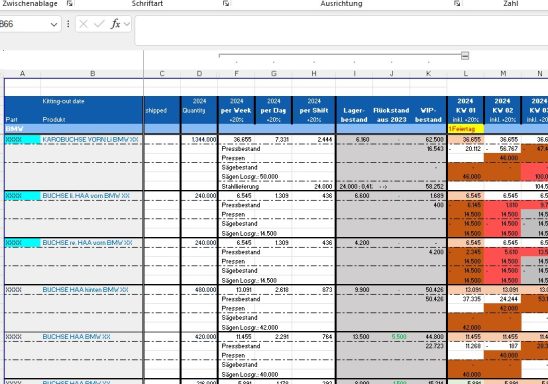Viewport: 548px width, 384px height.
Task: Click the formula bar cancel X icon
Action: click(83, 24)
